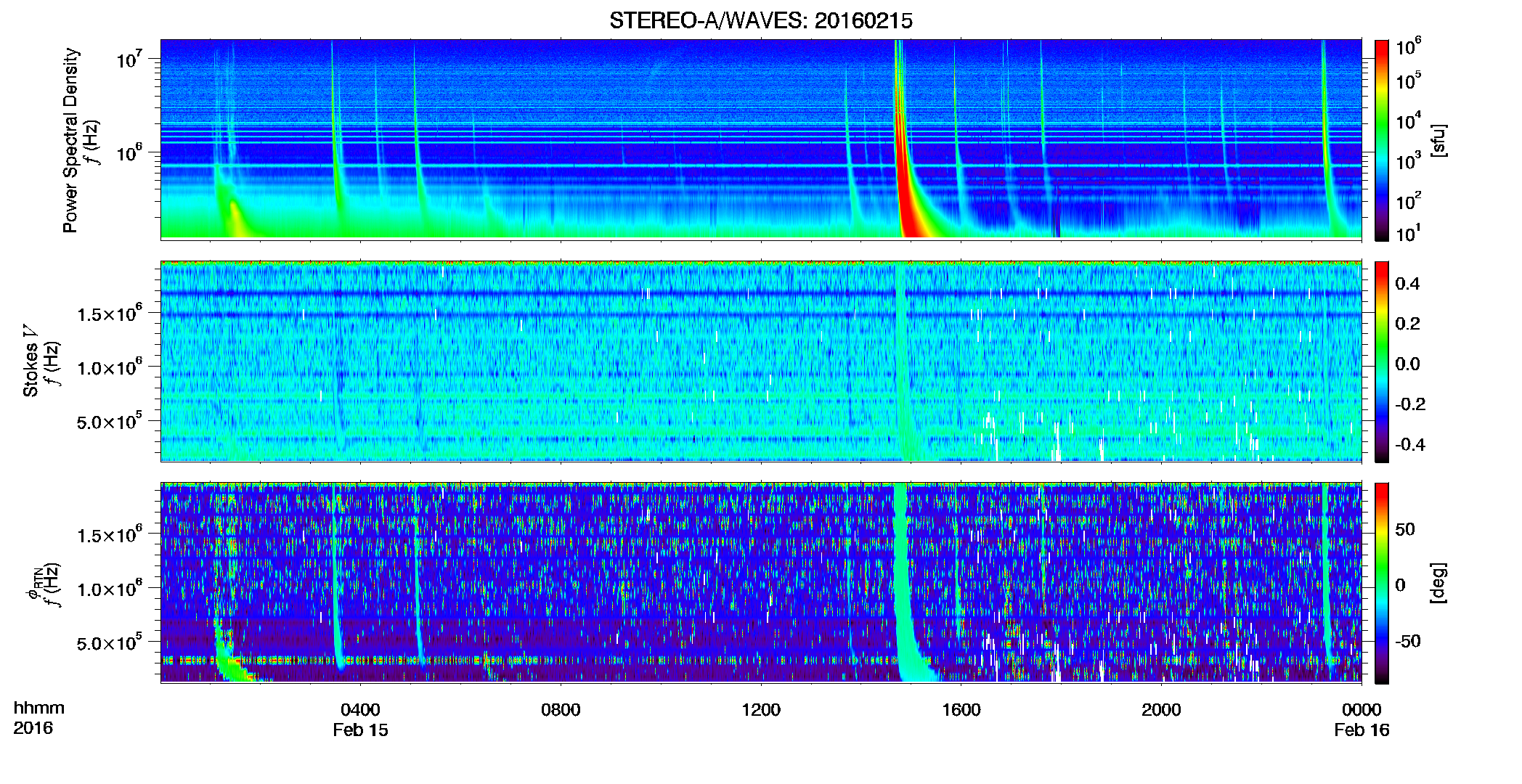
Task: Click the 50 tick on the angle colorbar
Action: 1405,529
